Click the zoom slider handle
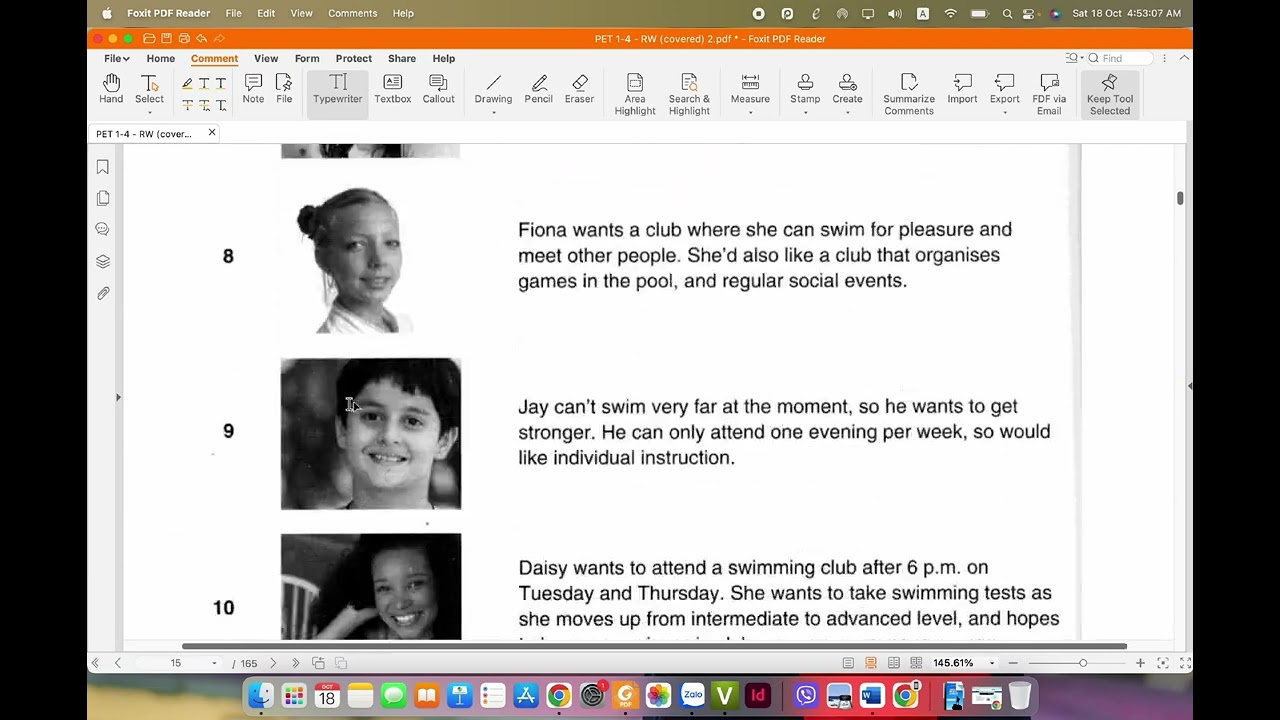 1082,663
